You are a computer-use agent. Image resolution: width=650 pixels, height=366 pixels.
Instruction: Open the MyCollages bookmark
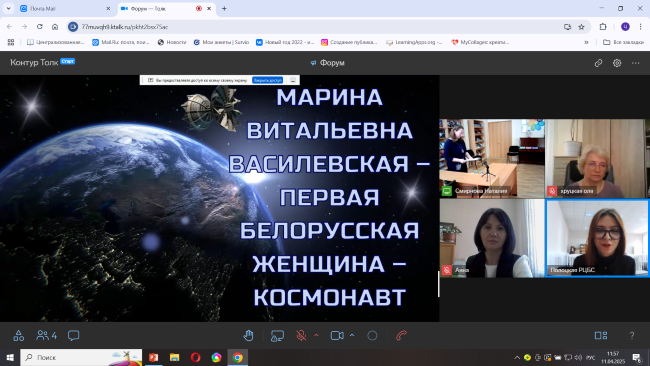[480, 42]
